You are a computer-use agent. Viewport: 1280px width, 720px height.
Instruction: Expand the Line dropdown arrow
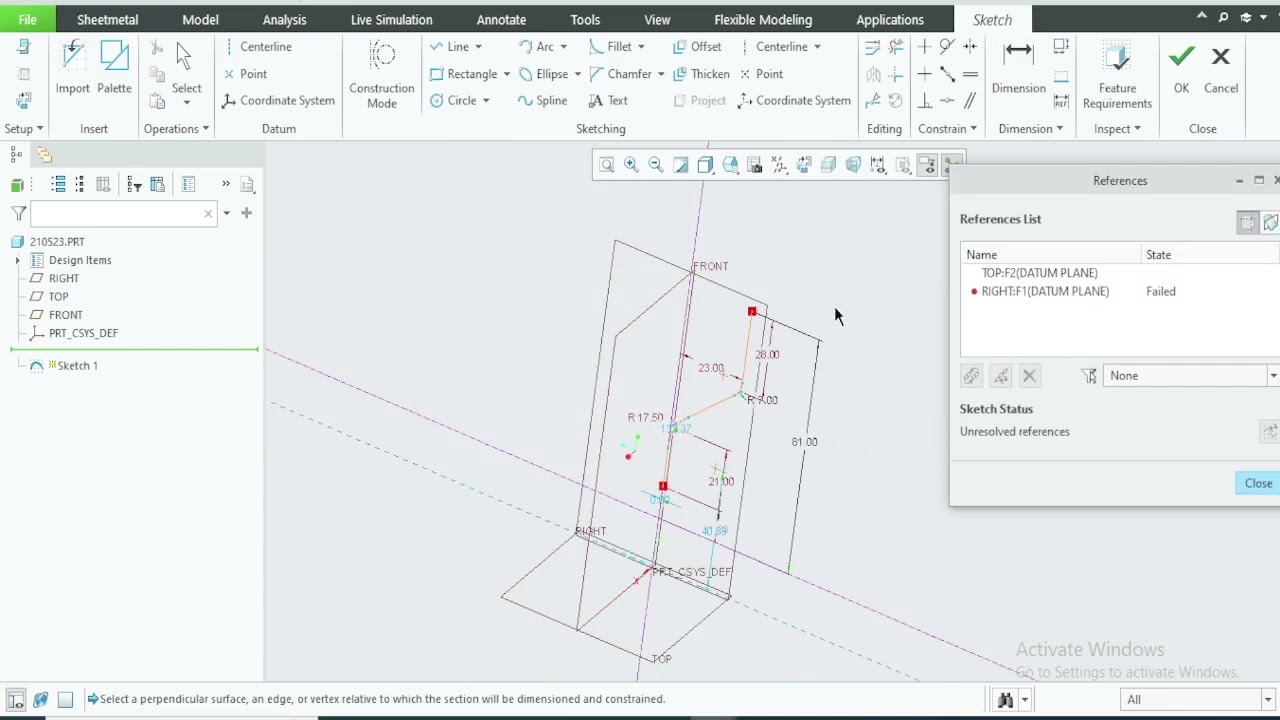(x=478, y=47)
